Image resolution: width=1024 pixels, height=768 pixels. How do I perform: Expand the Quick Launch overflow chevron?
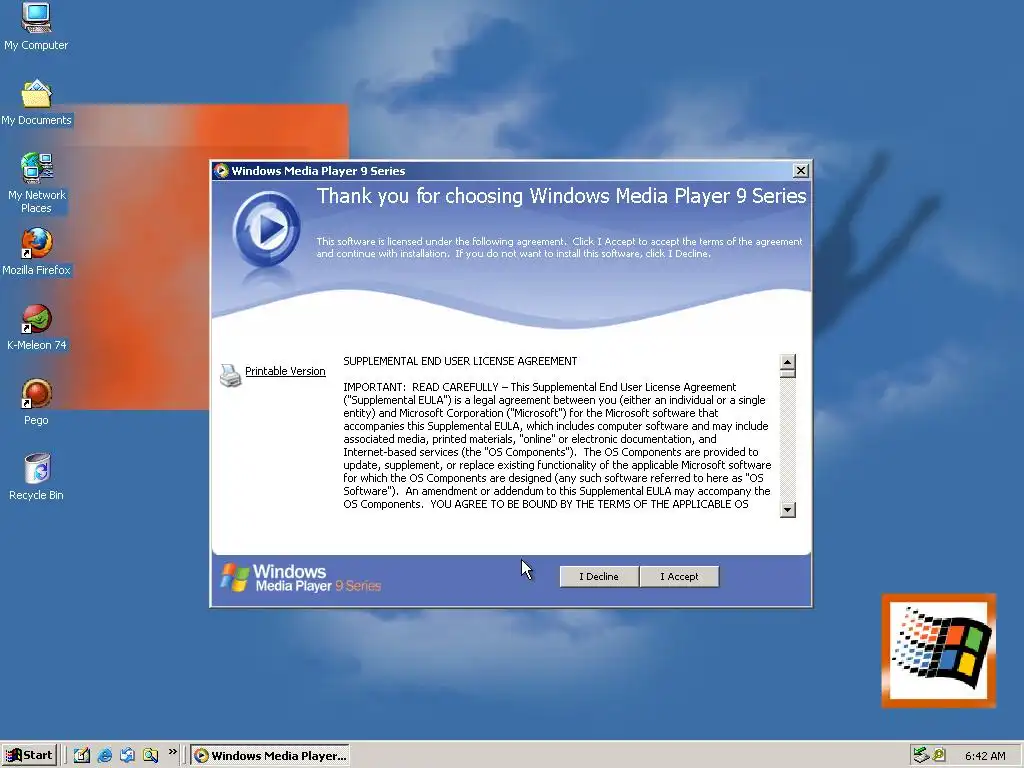pos(172,752)
